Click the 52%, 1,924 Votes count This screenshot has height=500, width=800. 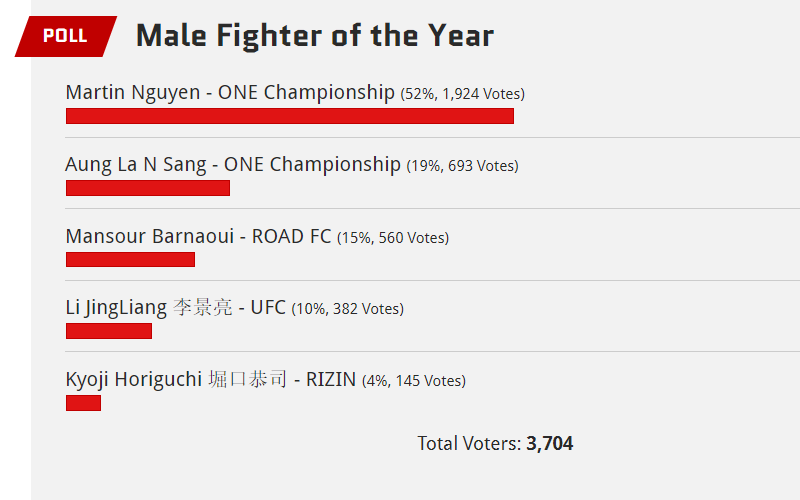point(462,94)
